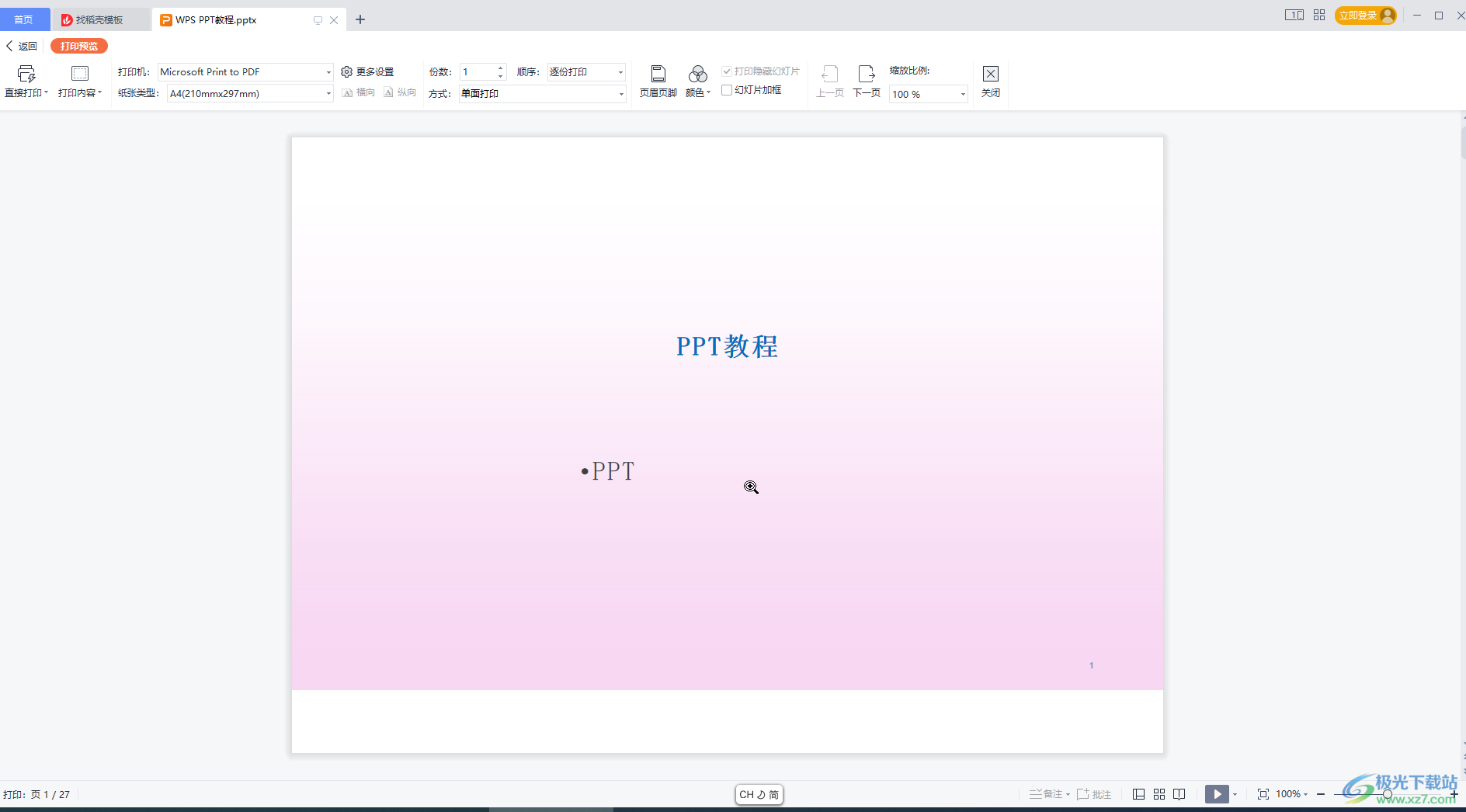Open the notes (备注) icon in status bar

click(x=1046, y=794)
